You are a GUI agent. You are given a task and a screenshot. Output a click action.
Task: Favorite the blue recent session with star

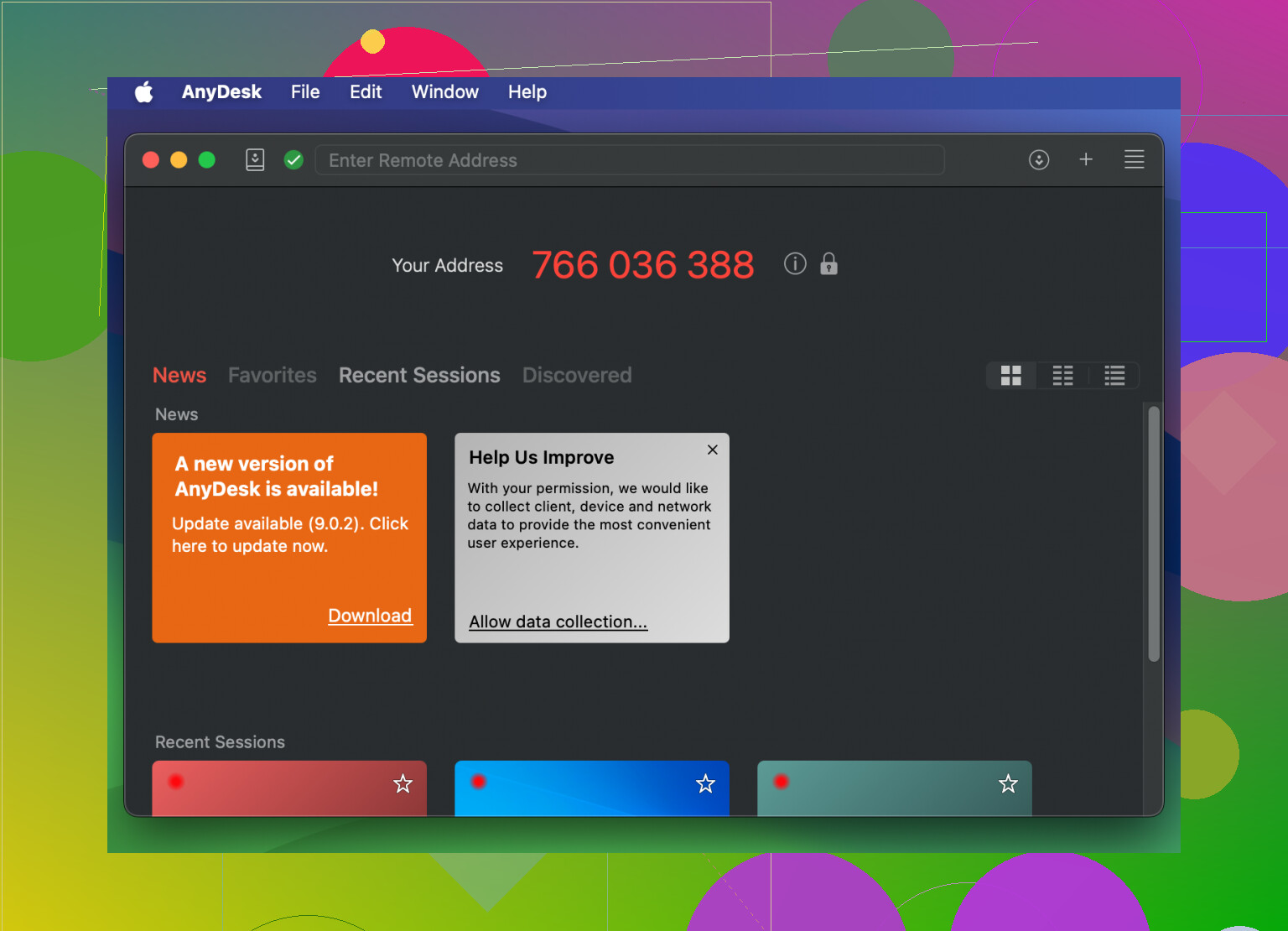706,783
